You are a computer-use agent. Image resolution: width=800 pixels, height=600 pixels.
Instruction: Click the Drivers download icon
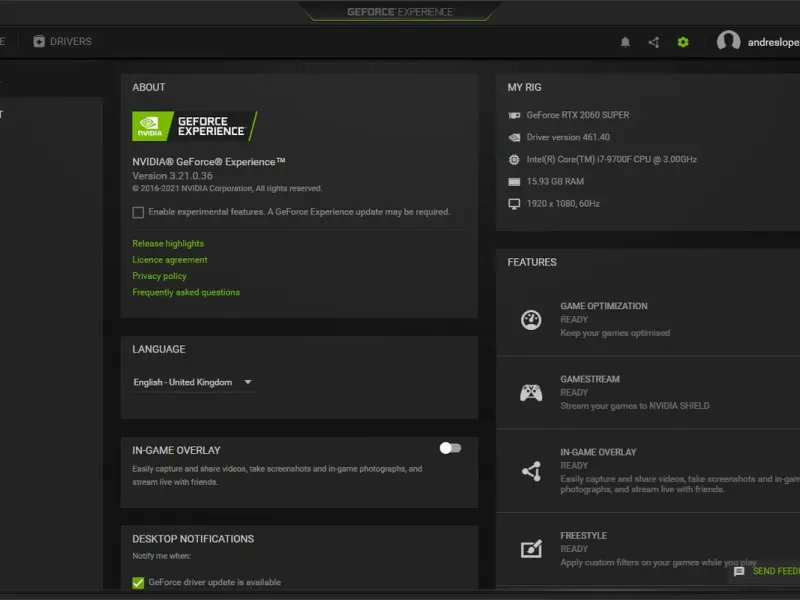click(x=39, y=41)
